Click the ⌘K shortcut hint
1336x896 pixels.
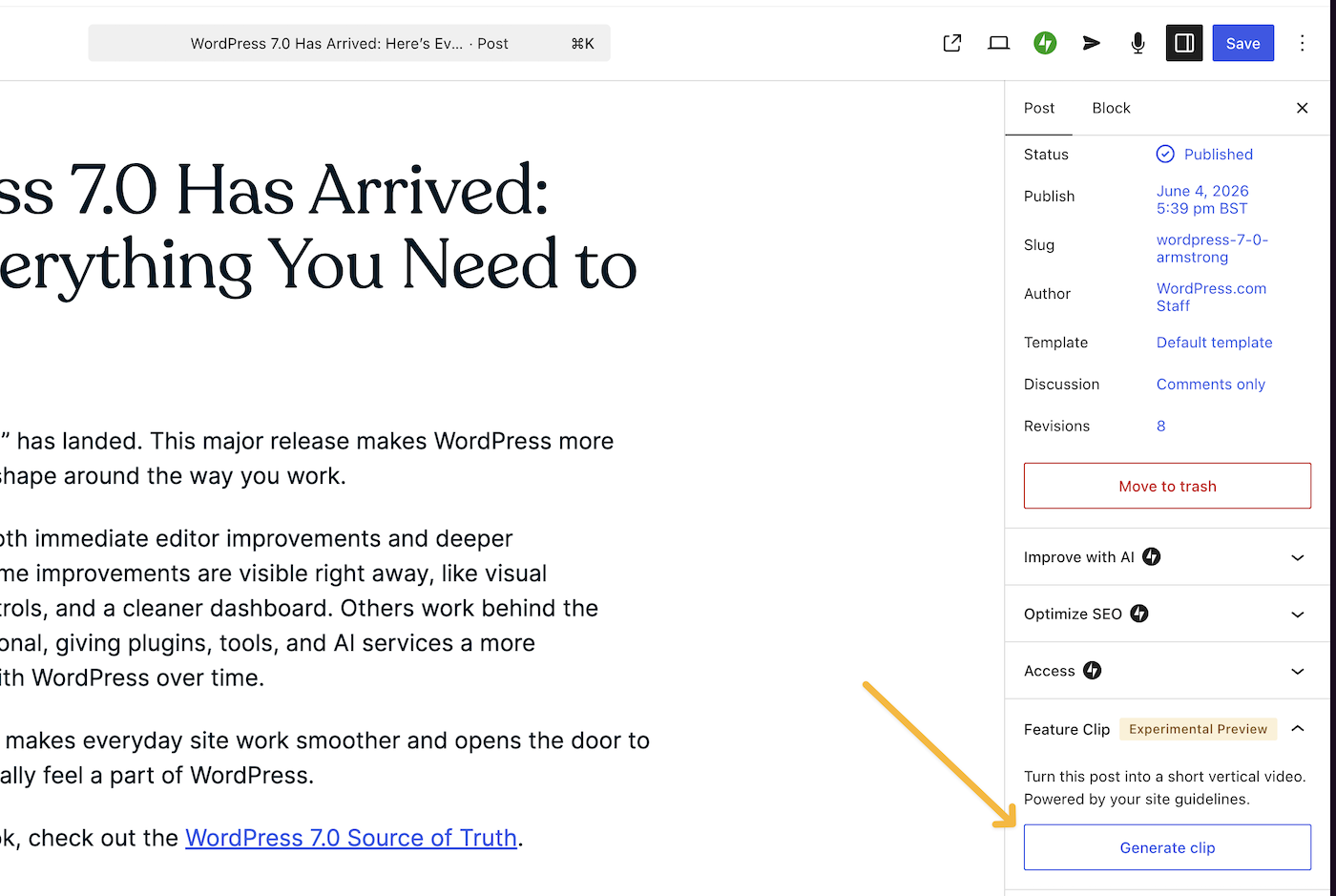coord(582,43)
